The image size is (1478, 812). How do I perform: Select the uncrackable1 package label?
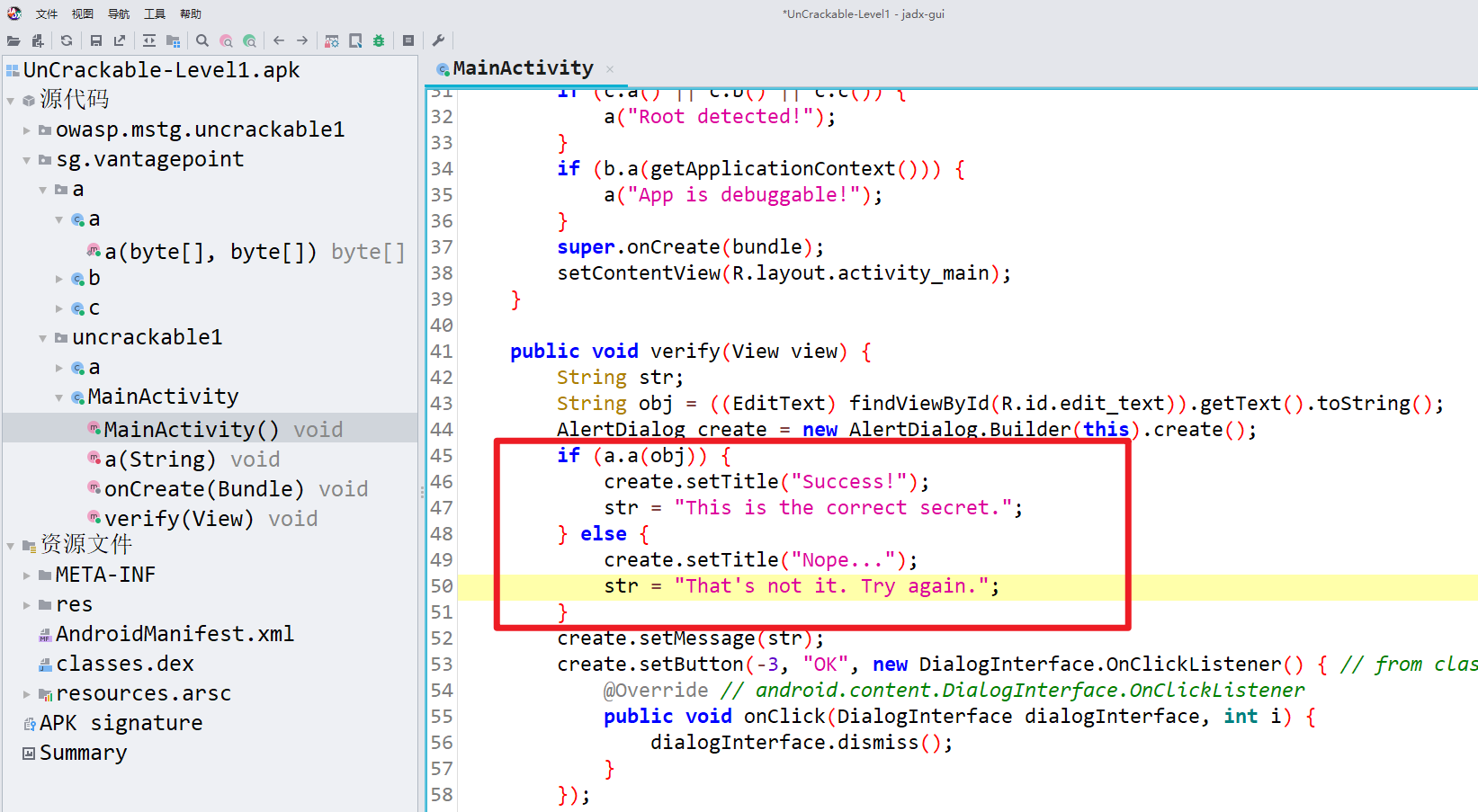click(147, 337)
